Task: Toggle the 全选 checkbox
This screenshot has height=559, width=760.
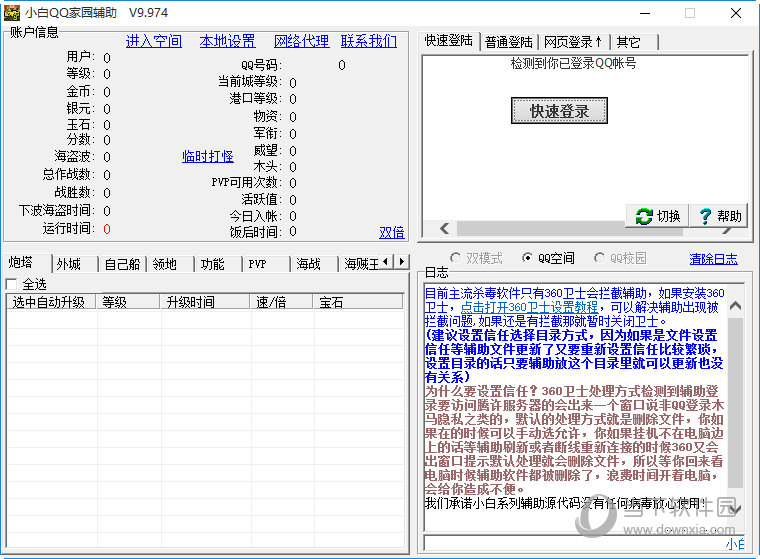Action: tap(12, 284)
